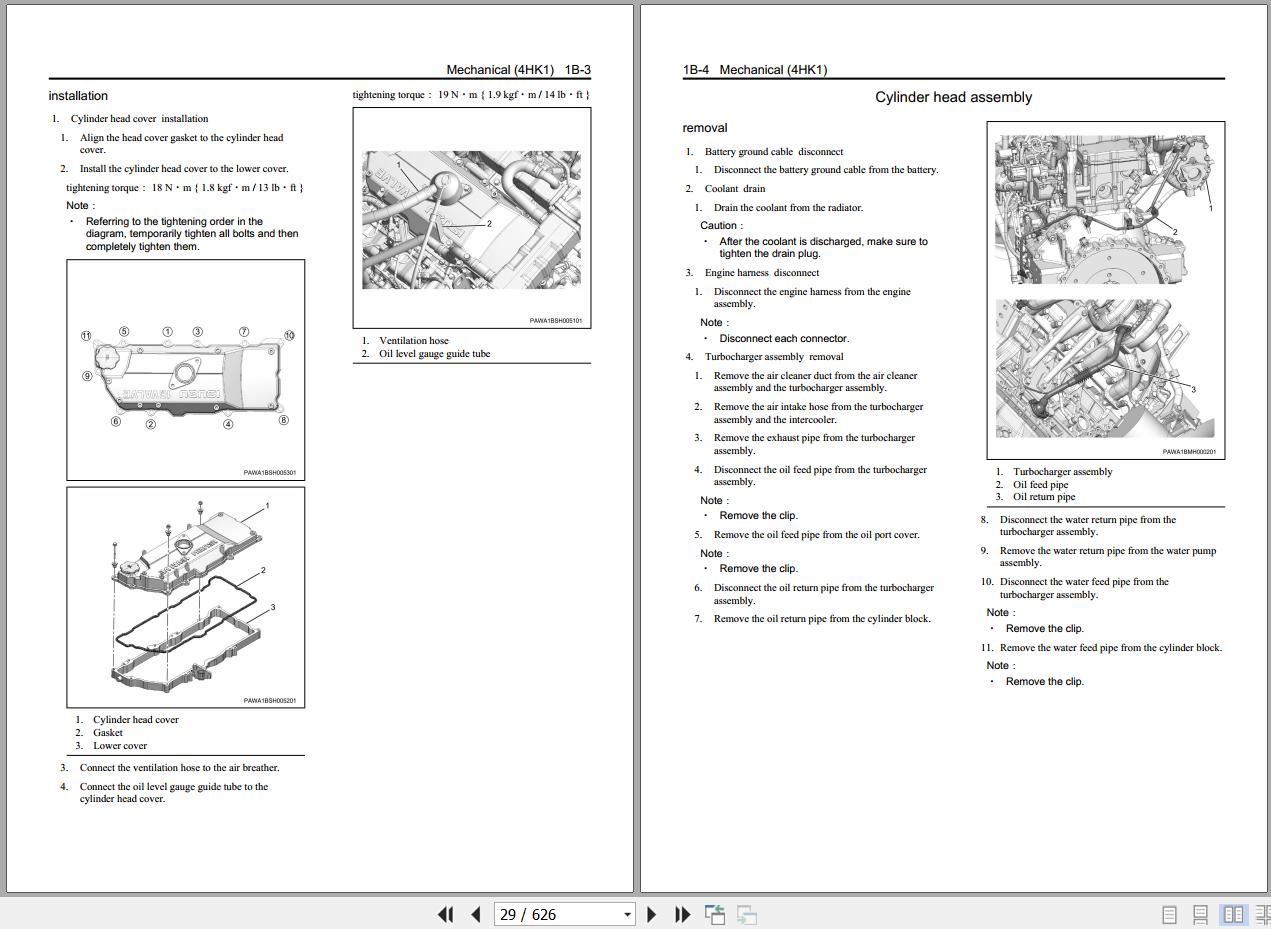Image resolution: width=1271 pixels, height=929 pixels.
Task: Click the tightening torque 19 N·m line
Action: click(x=471, y=95)
